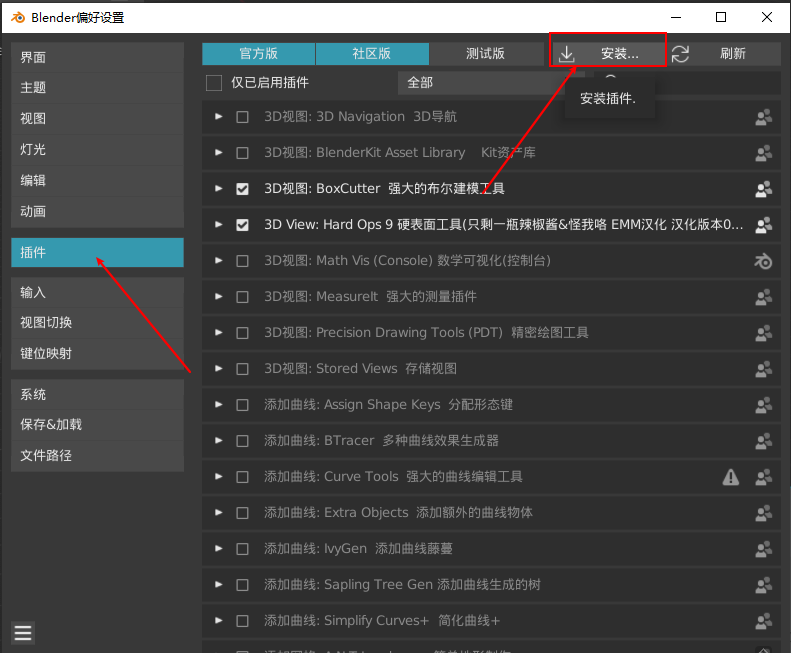Click the community icon on Simplify Curves+ row
The image size is (791, 653).
763,621
